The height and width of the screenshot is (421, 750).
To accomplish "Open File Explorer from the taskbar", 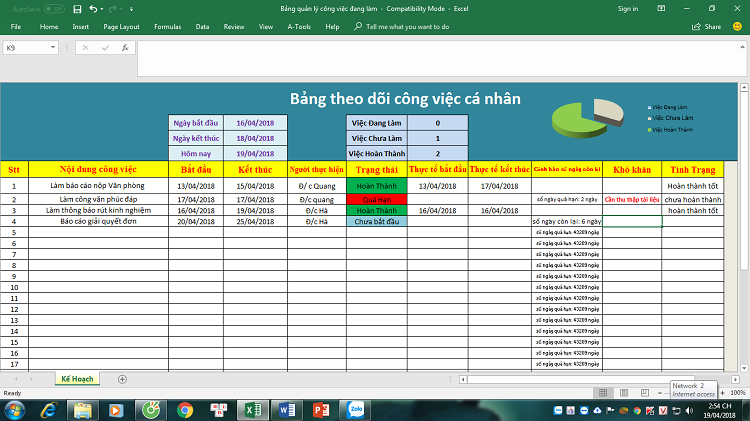I will click(x=82, y=410).
